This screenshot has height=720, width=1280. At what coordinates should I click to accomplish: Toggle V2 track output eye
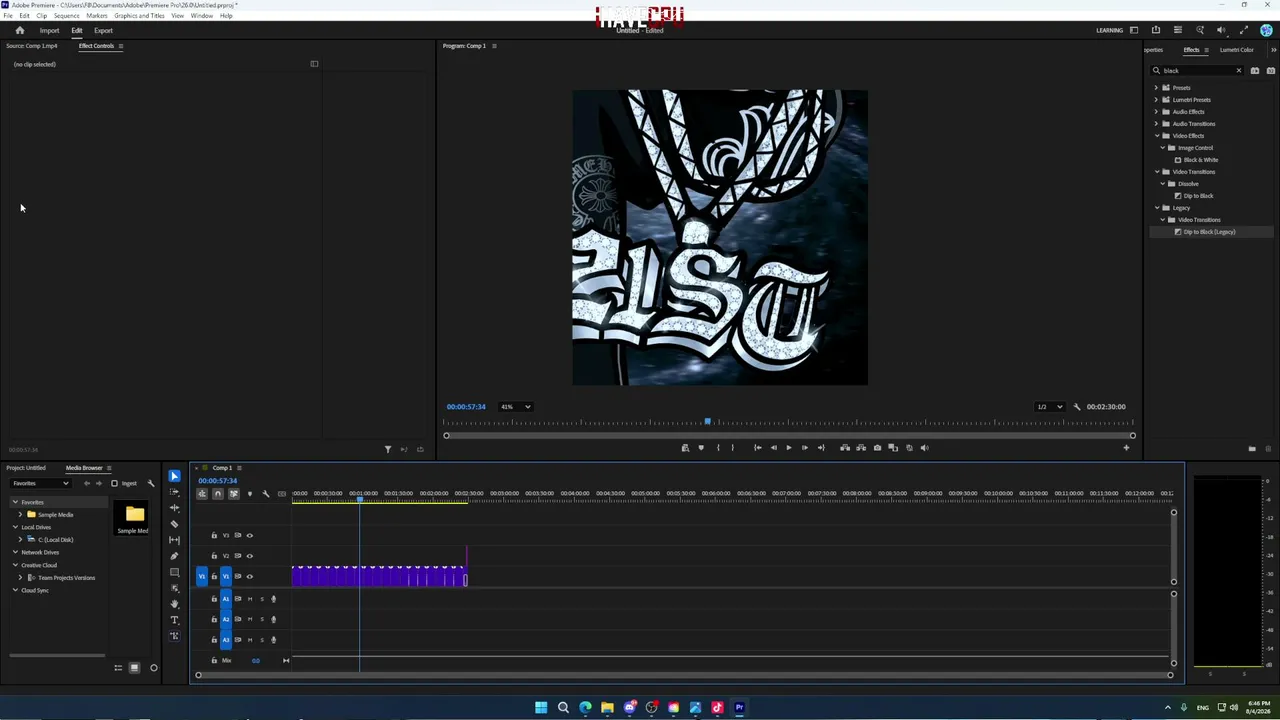(x=250, y=556)
